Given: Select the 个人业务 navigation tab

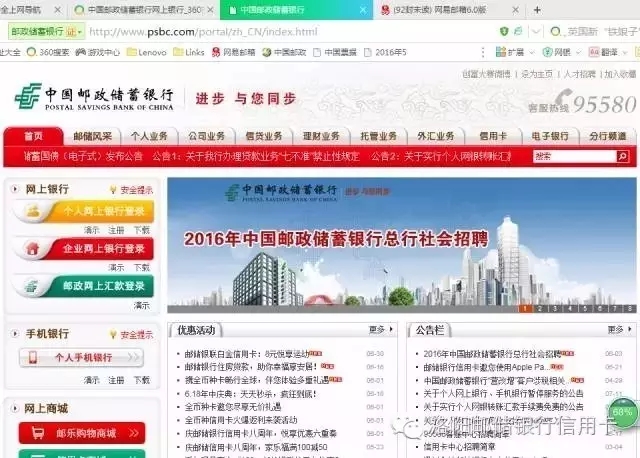Looking at the screenshot, I should [x=149, y=136].
